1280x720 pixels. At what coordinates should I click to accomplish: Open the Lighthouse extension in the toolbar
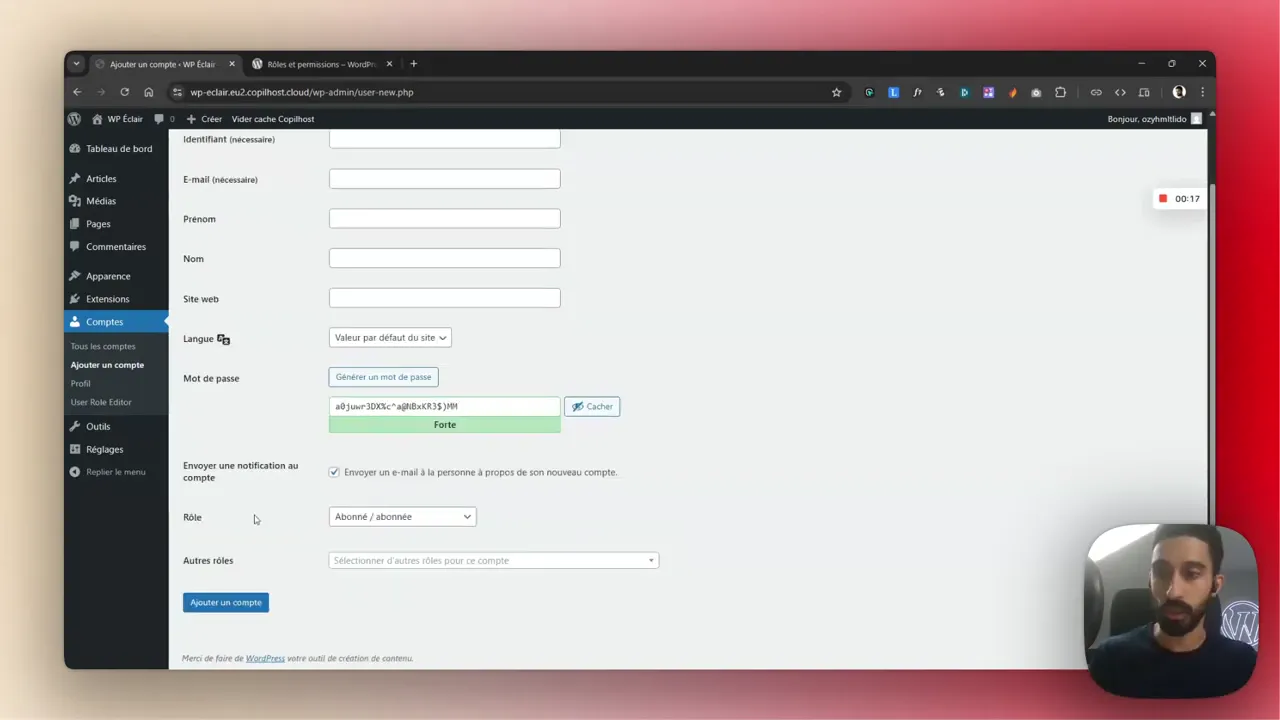point(893,92)
